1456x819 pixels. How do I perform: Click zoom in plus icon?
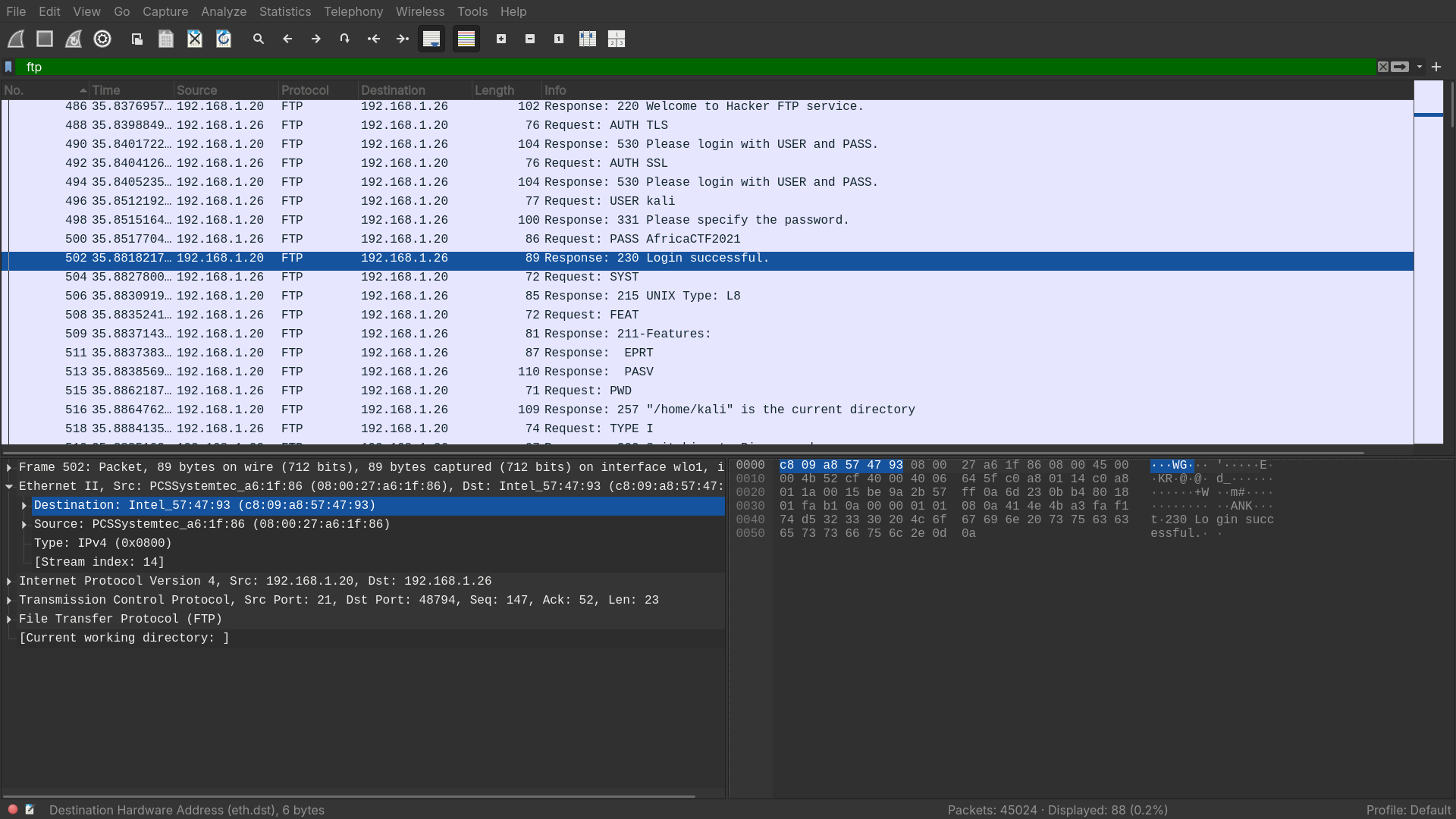point(501,39)
